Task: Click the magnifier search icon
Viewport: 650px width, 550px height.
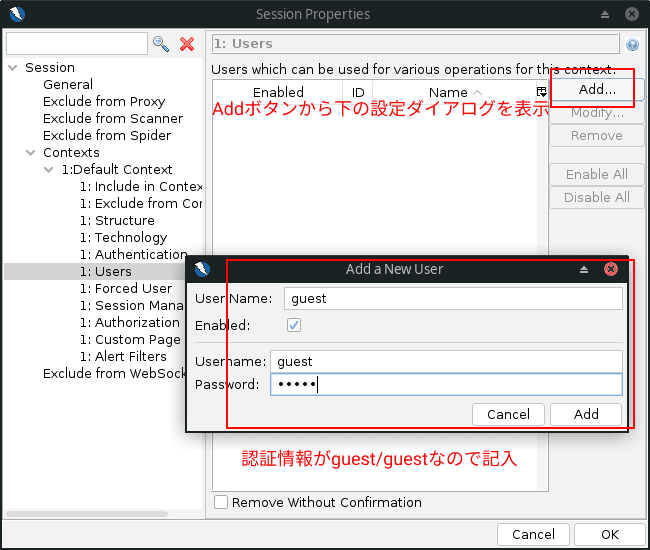Action: (161, 44)
